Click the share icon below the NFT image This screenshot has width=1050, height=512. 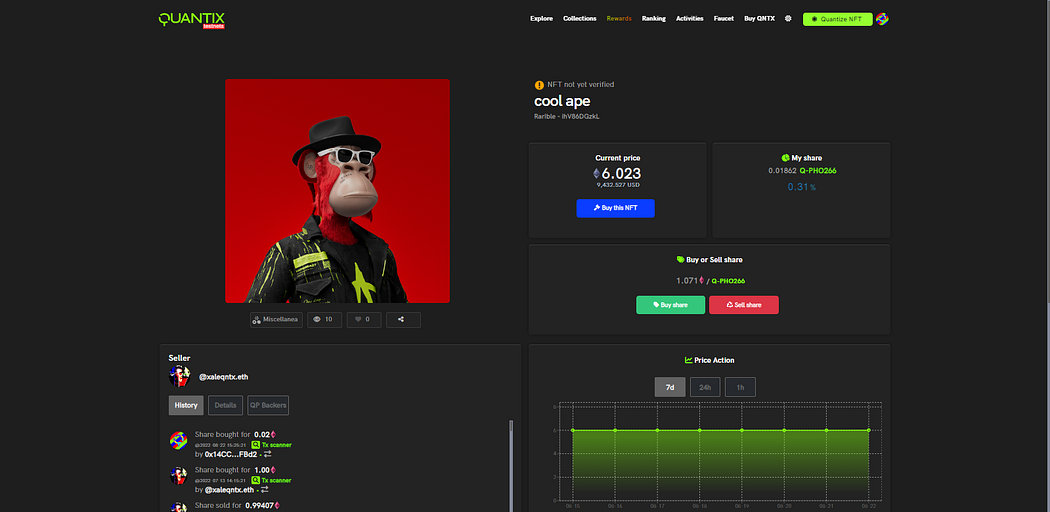[x=403, y=319]
